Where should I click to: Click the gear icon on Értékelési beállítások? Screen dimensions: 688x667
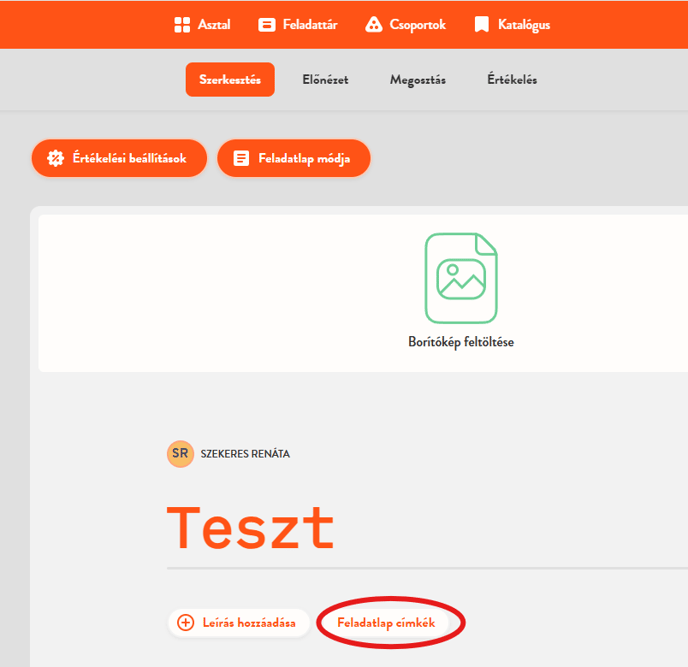click(x=56, y=158)
